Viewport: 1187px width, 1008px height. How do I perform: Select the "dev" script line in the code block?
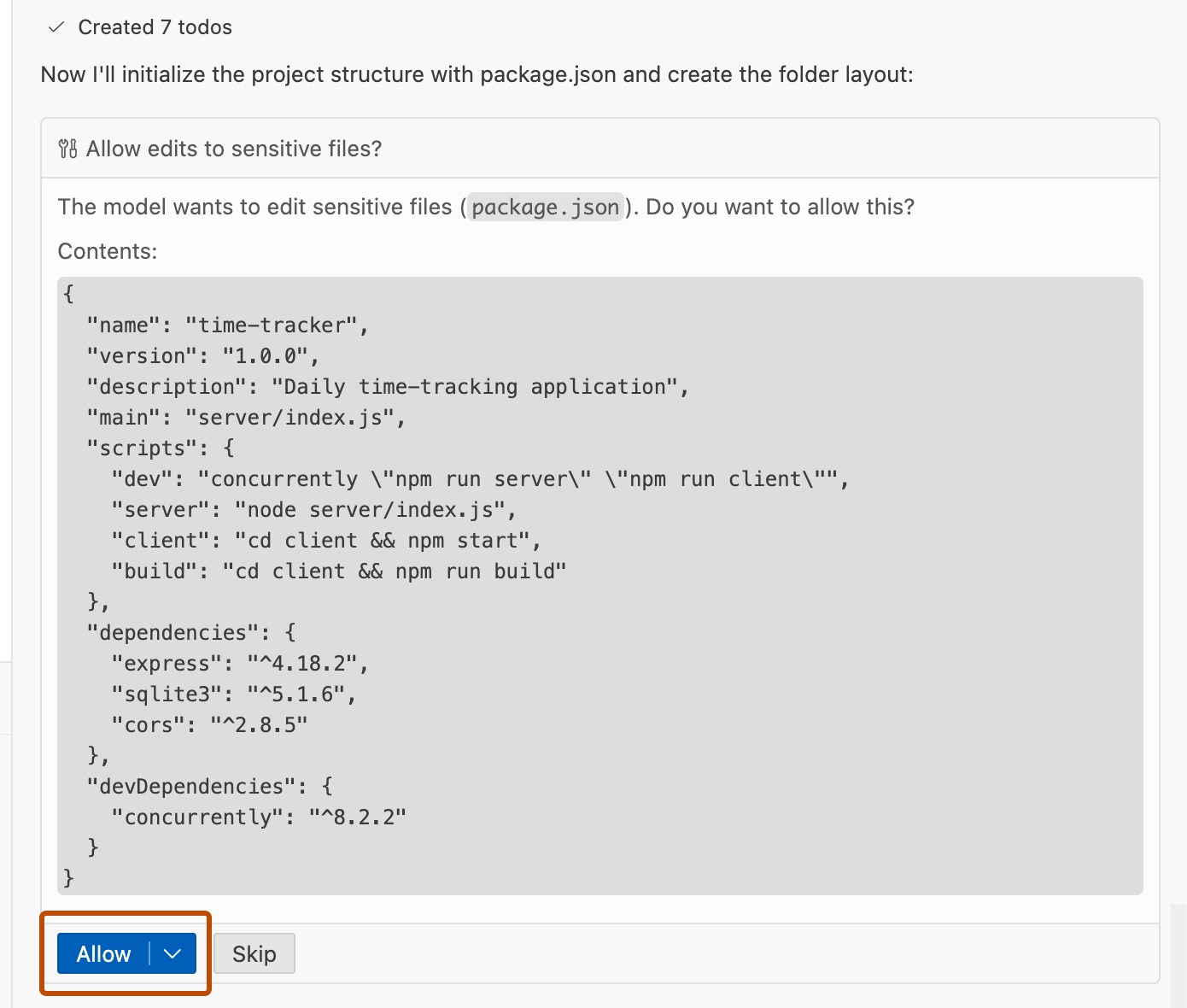pyautogui.click(x=478, y=478)
